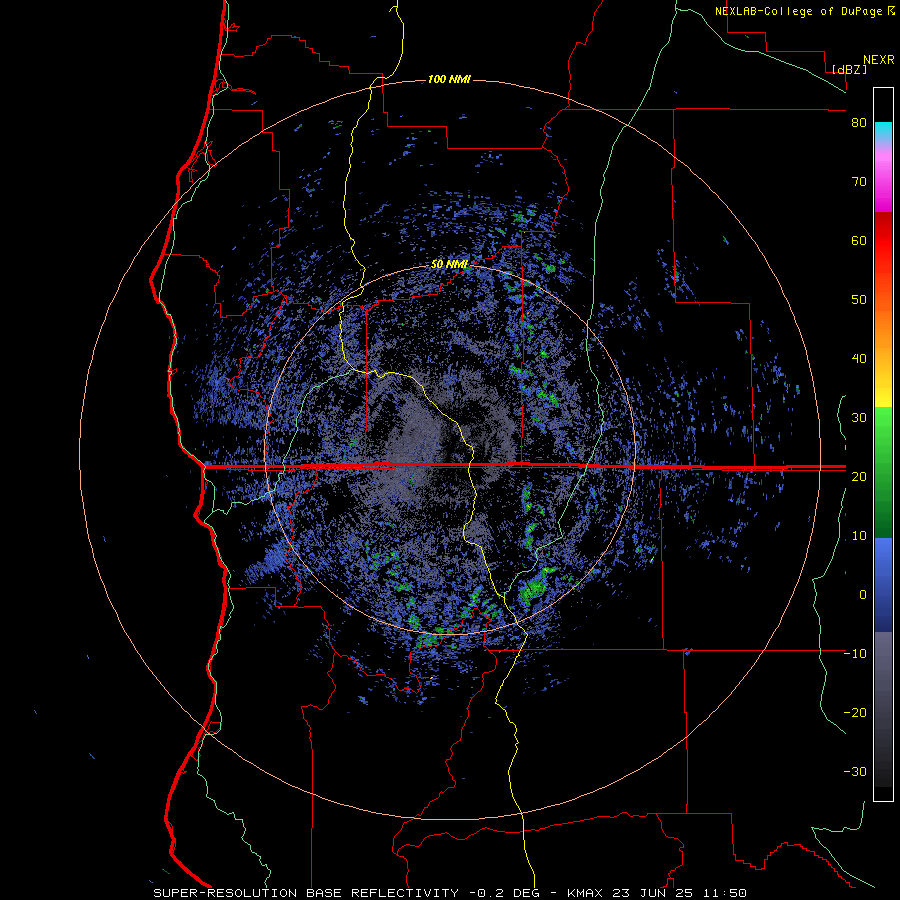Click the 40 value on the dBZ scale

[x=859, y=359]
